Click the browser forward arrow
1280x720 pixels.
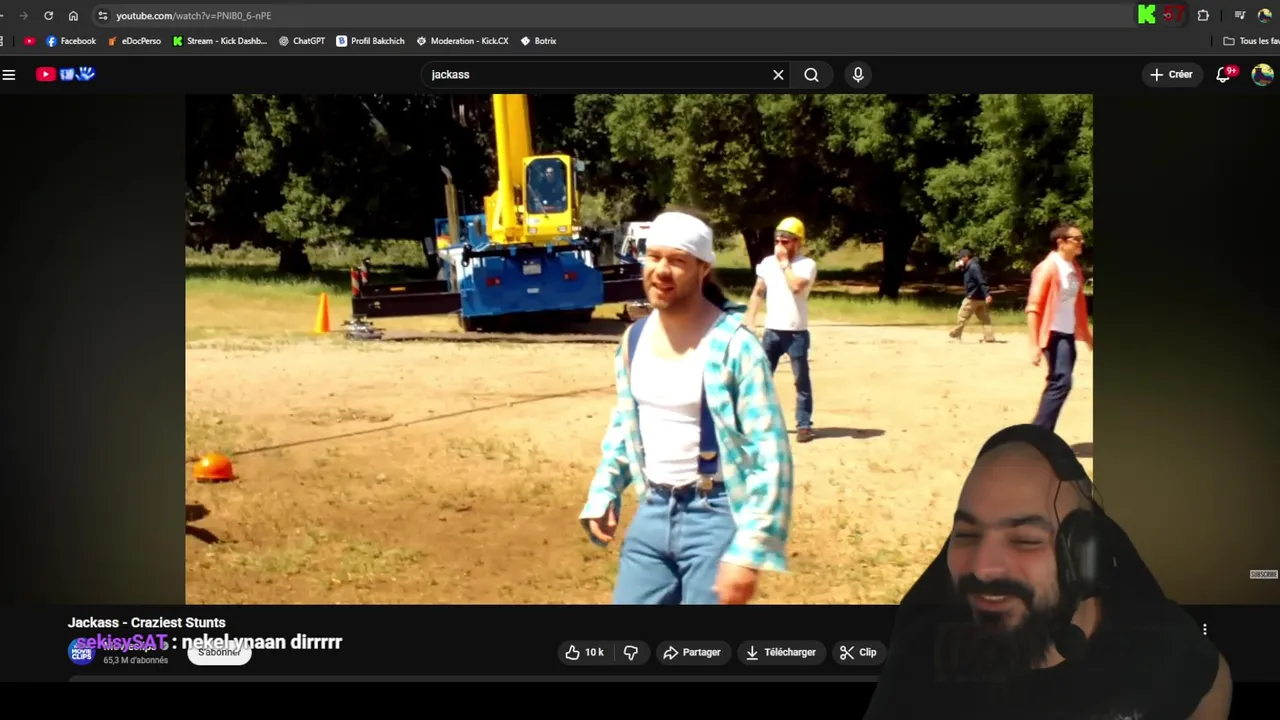(23, 16)
